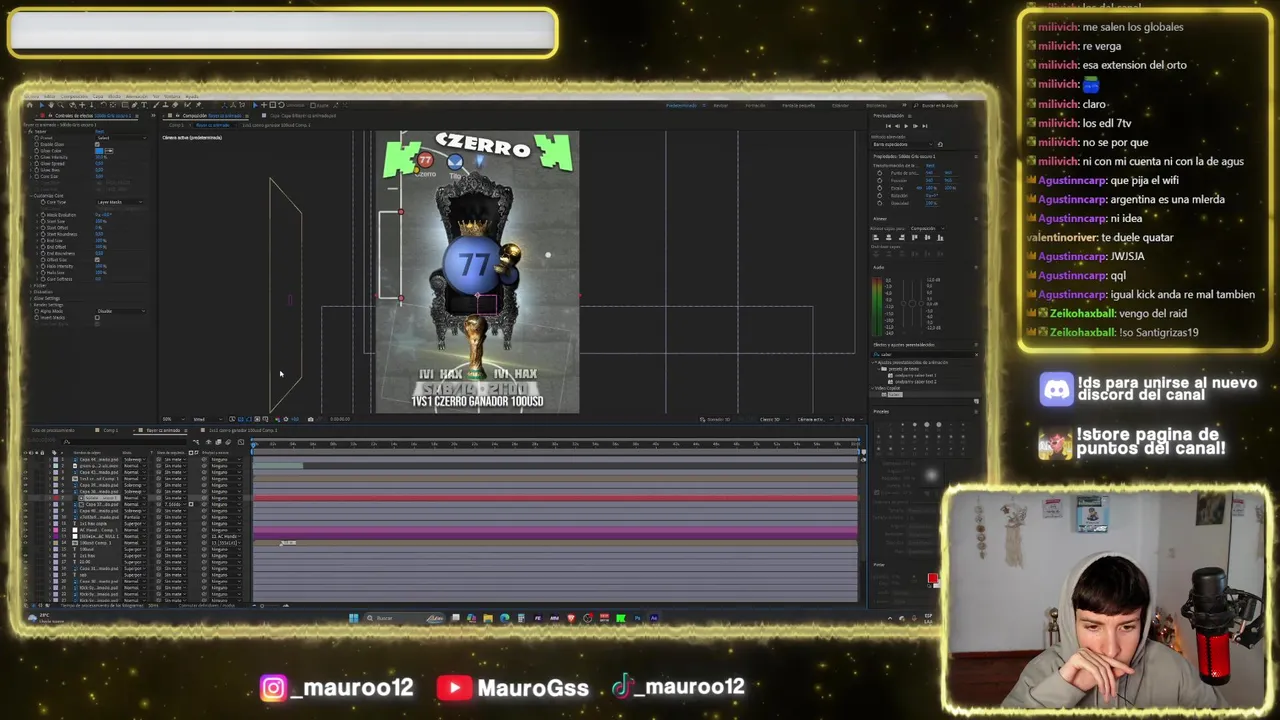The width and height of the screenshot is (1280, 720).
Task: Click align right edges icon in Alinear
Action: tap(902, 237)
